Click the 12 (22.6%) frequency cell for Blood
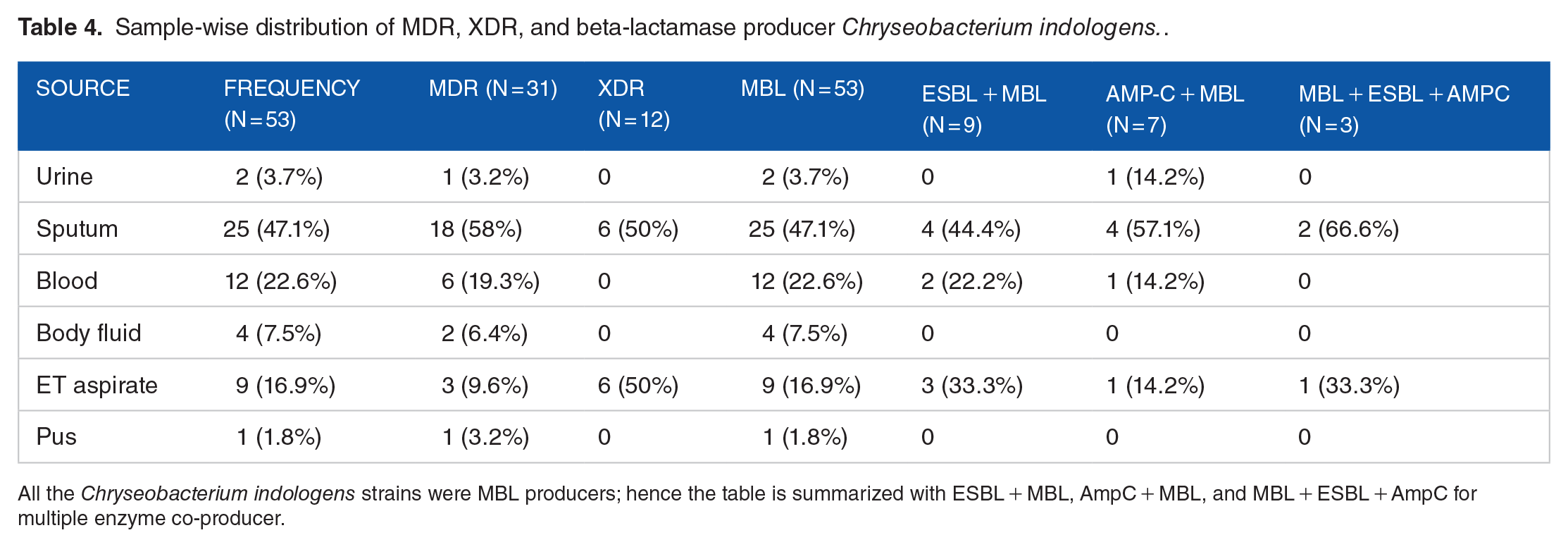Screen dimensions: 1568x547 pyautogui.click(x=280, y=281)
